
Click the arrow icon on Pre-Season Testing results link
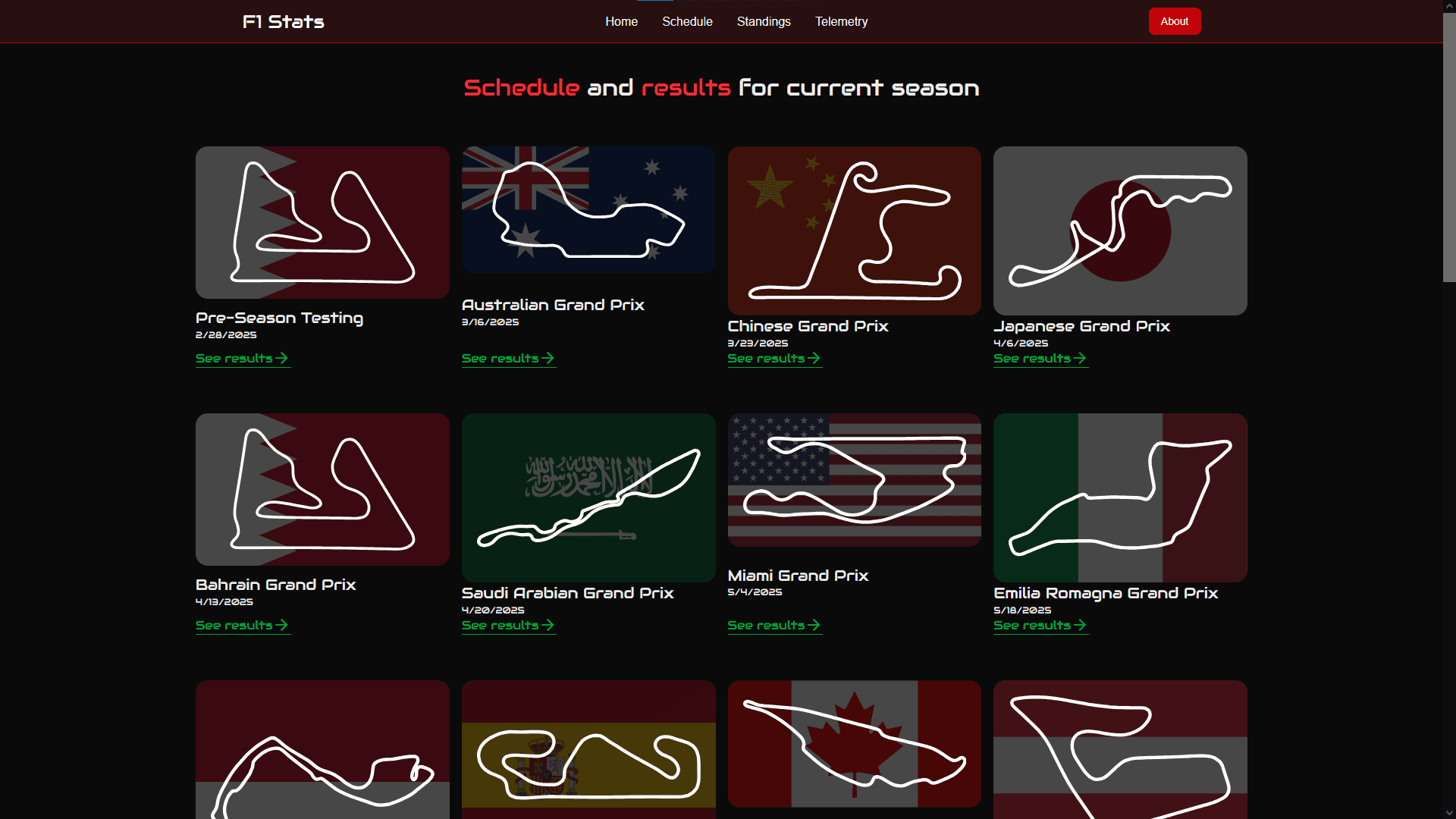tap(283, 357)
